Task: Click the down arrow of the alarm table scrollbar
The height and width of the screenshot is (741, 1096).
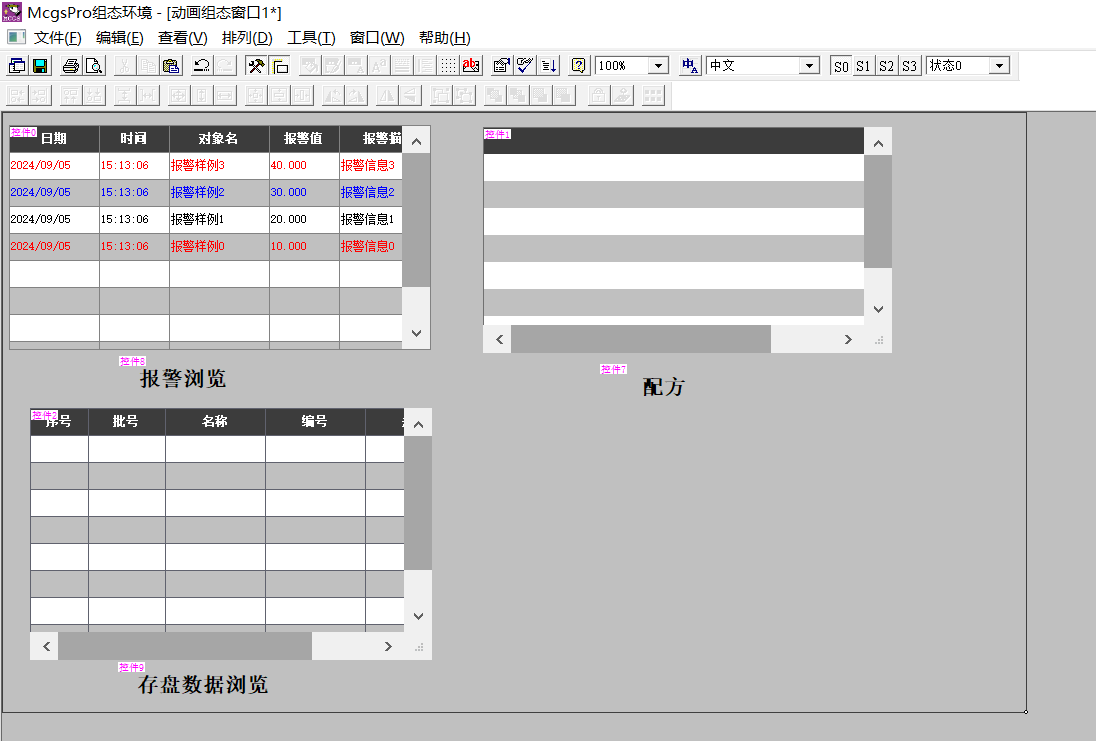Action: 417,333
